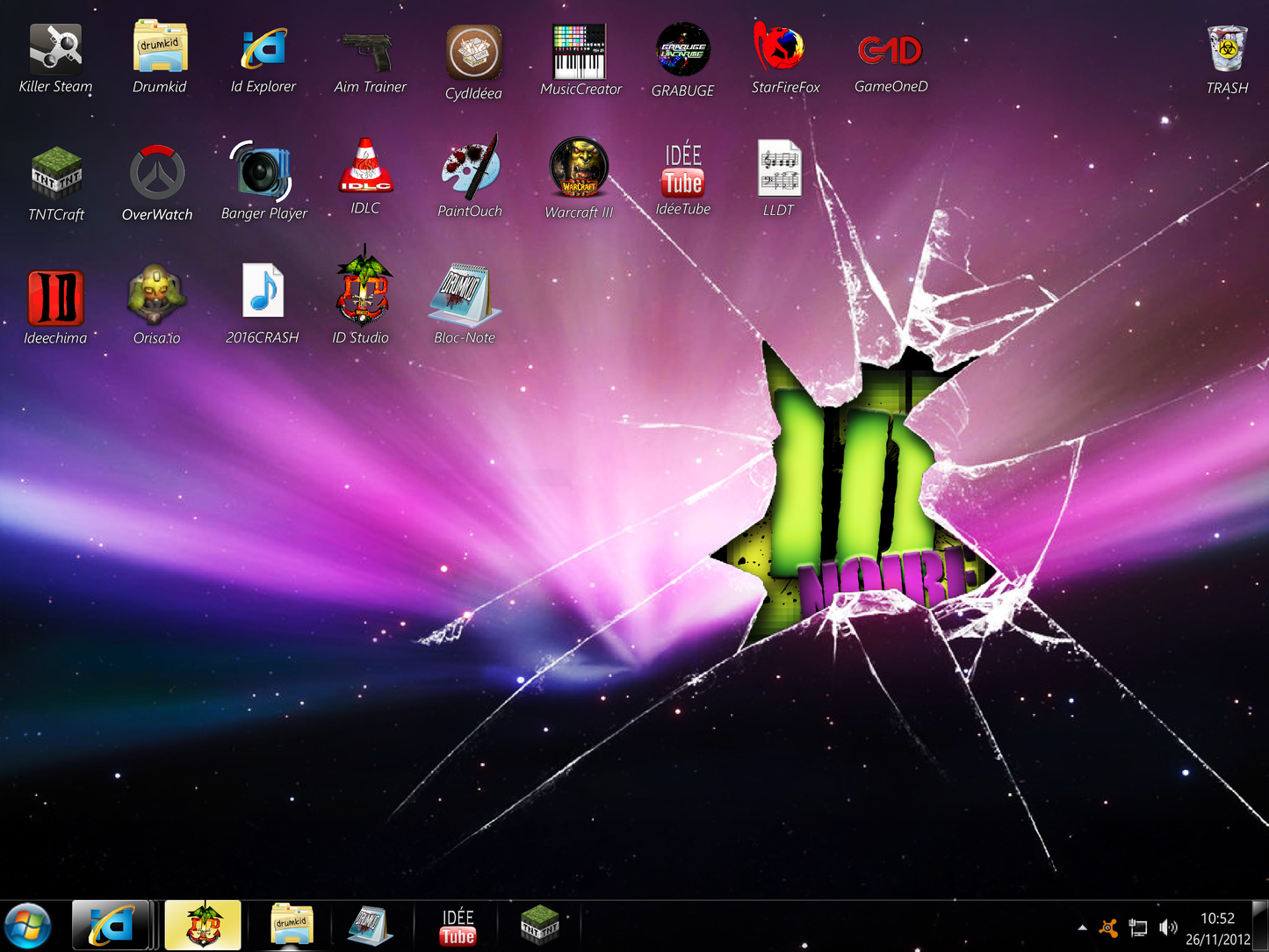The width and height of the screenshot is (1269, 952).
Task: Switch to ID Studio taskbar button
Action: click(203, 926)
